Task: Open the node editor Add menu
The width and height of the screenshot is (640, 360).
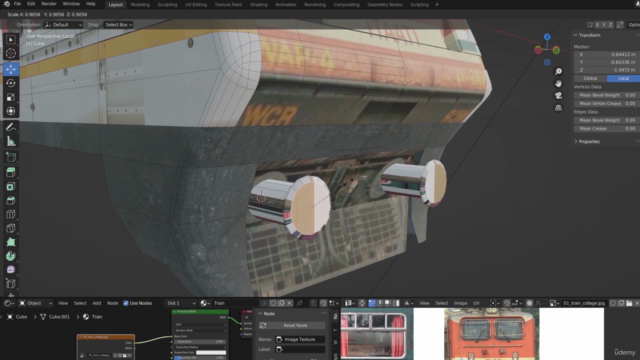Action: tap(96, 303)
